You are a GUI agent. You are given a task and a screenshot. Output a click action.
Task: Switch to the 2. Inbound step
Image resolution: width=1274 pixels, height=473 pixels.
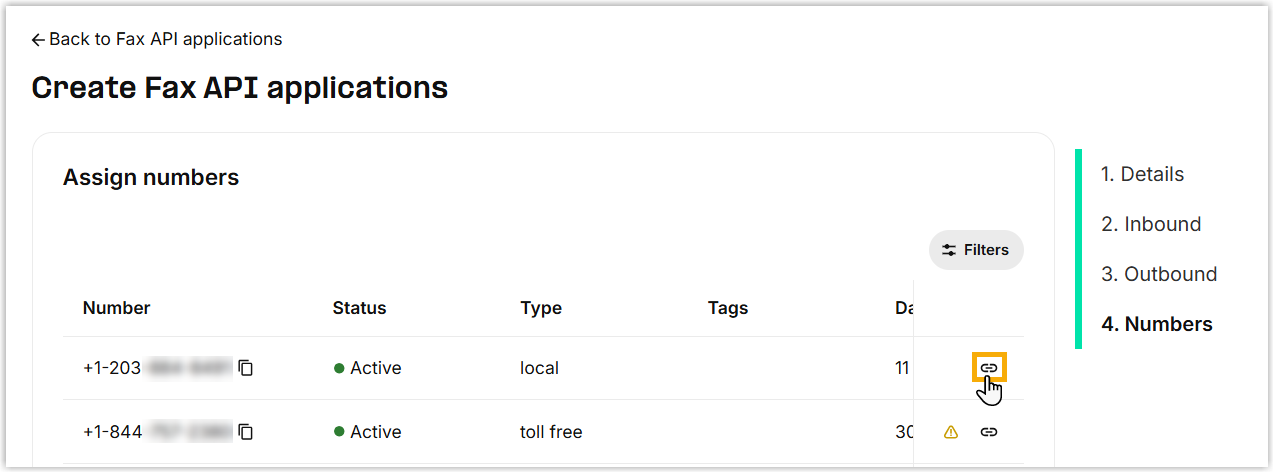coord(1151,224)
